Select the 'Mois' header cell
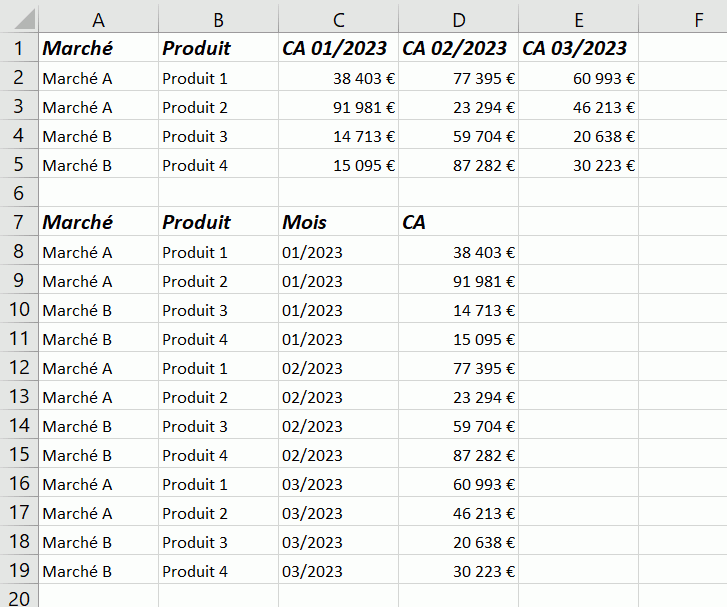727x607 pixels. tap(338, 222)
